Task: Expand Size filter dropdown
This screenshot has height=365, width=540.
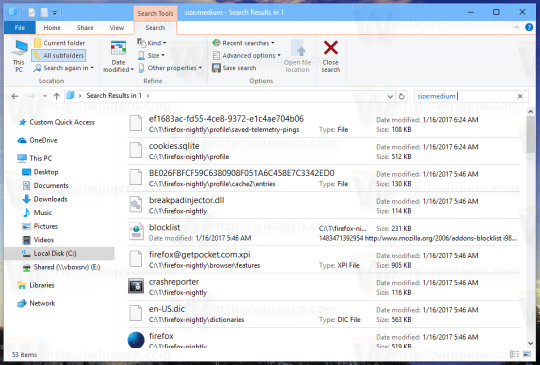Action: (x=151, y=55)
